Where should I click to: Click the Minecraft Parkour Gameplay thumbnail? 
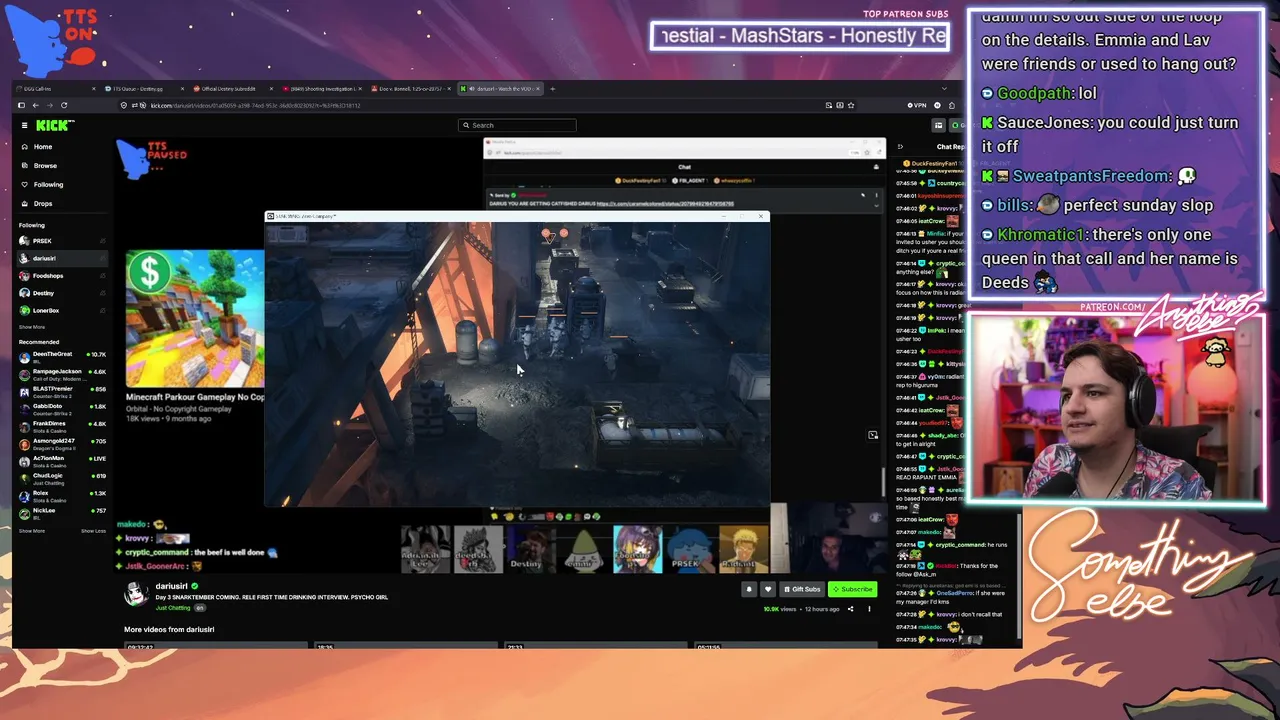195,319
